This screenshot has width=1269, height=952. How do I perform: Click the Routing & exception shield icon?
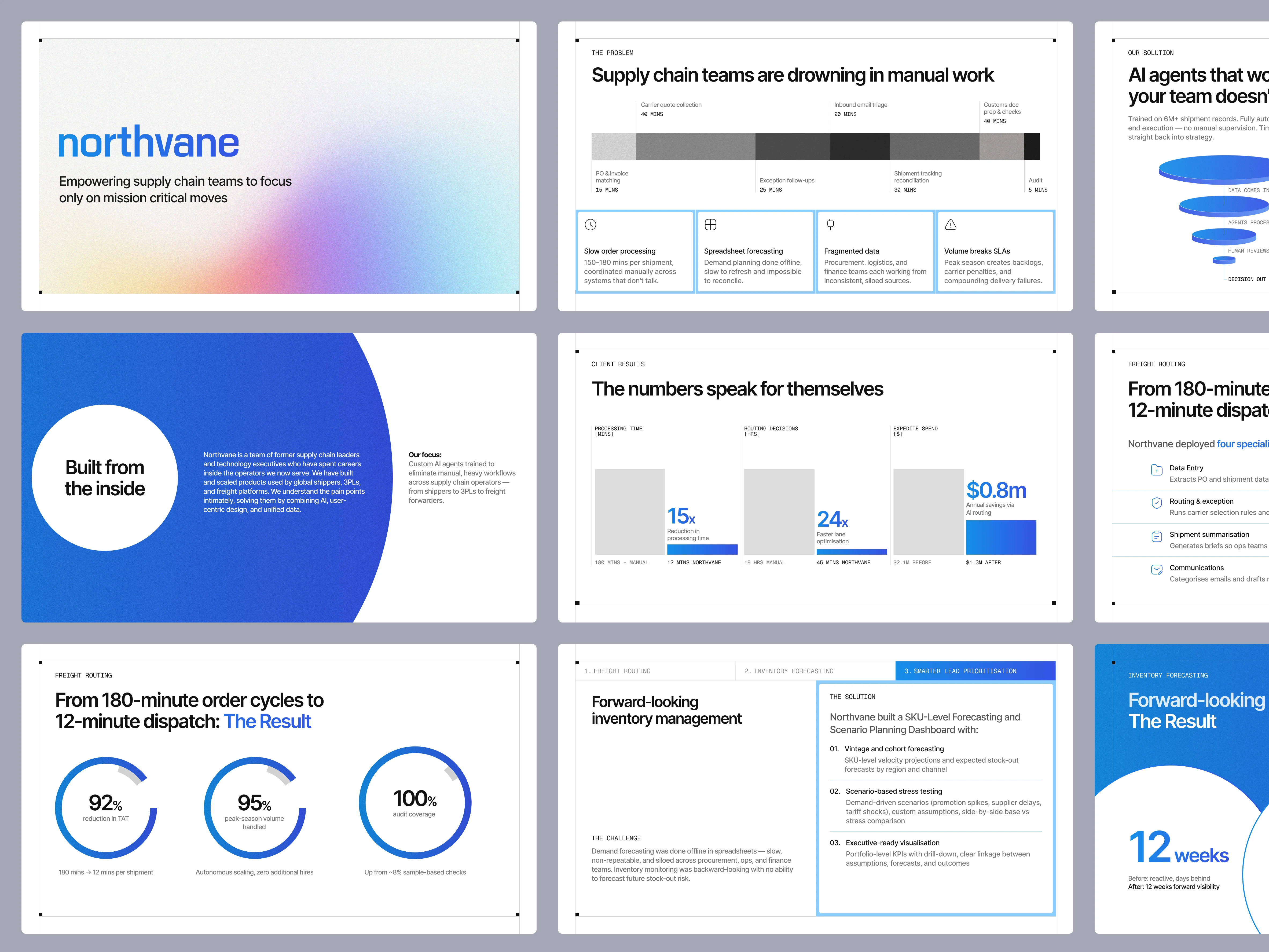coord(1157,503)
